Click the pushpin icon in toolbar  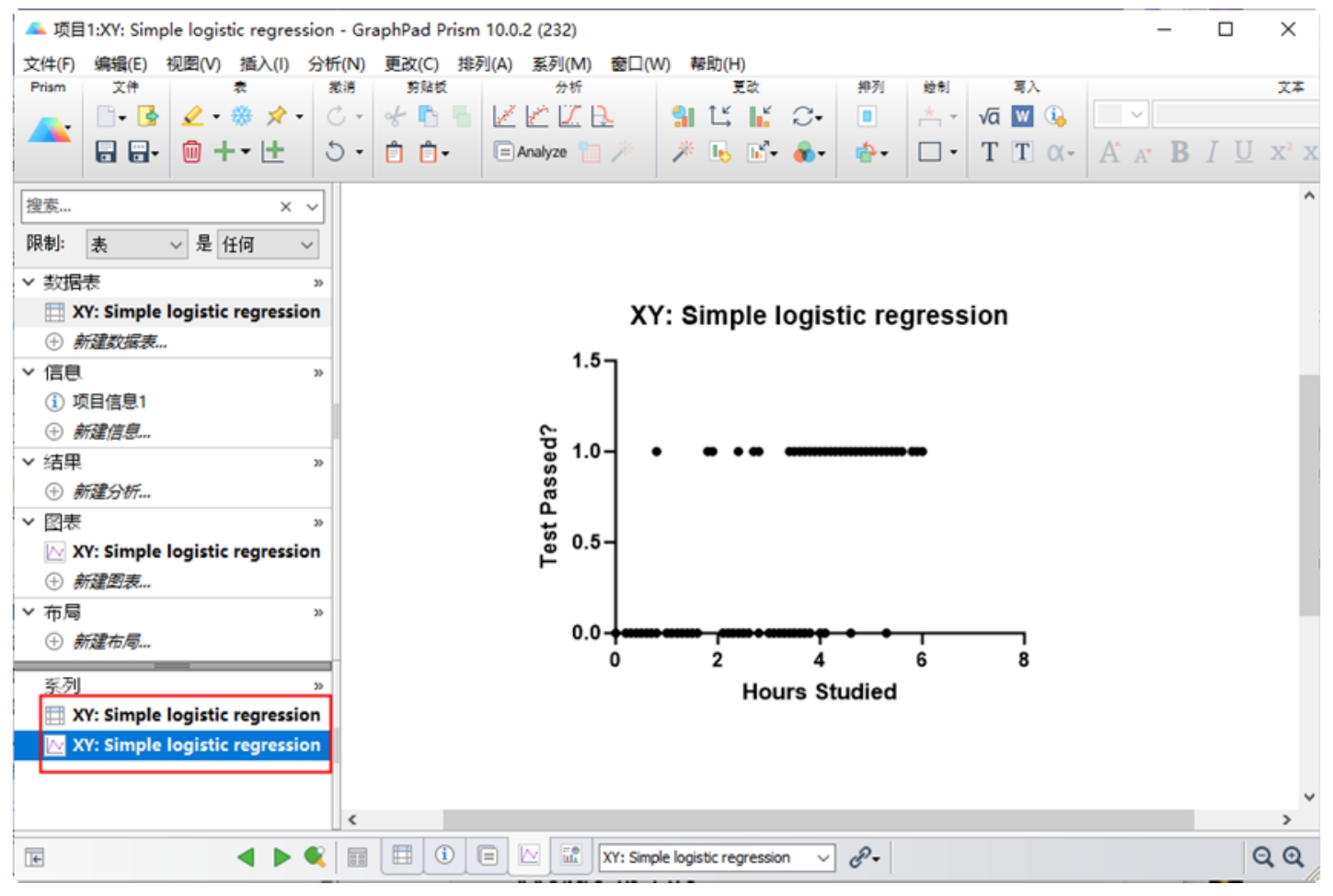[x=276, y=116]
